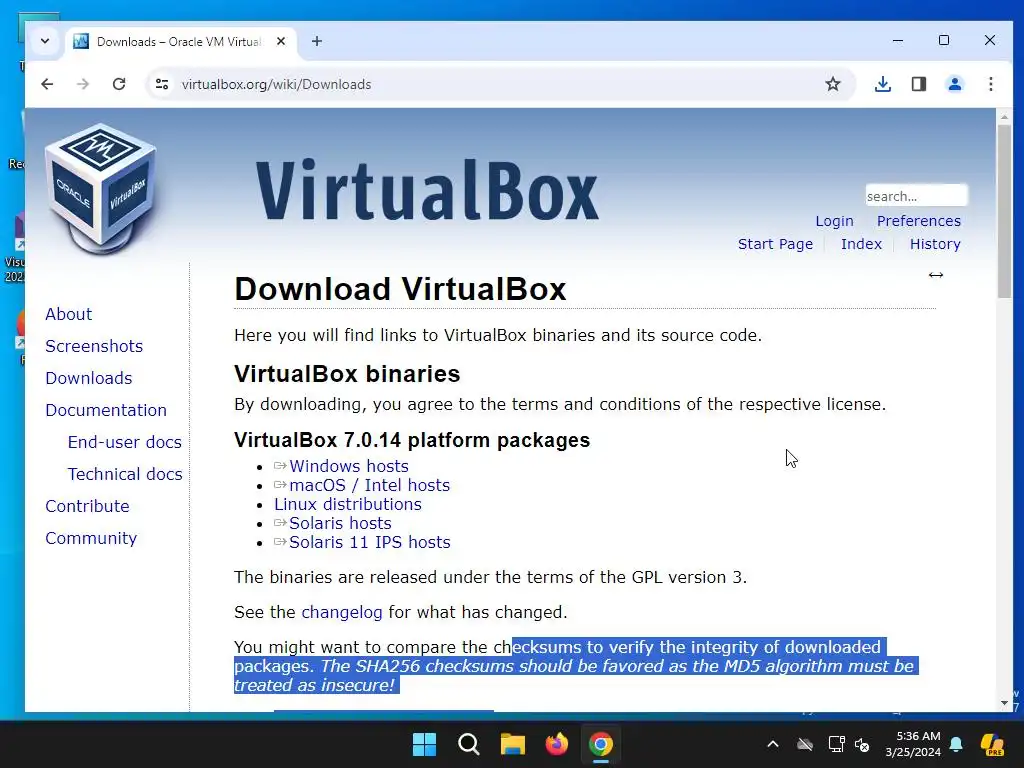This screenshot has width=1024, height=768.
Task: Open End-user docs link
Action: tap(125, 442)
